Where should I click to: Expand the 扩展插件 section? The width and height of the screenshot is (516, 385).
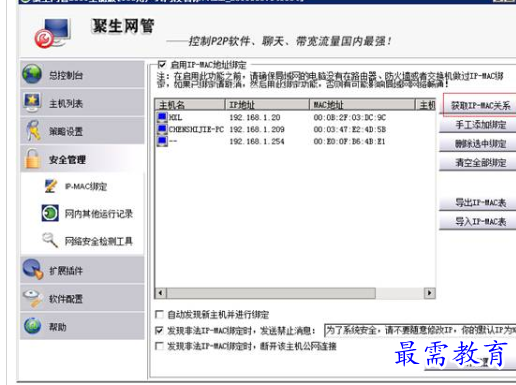point(82,270)
